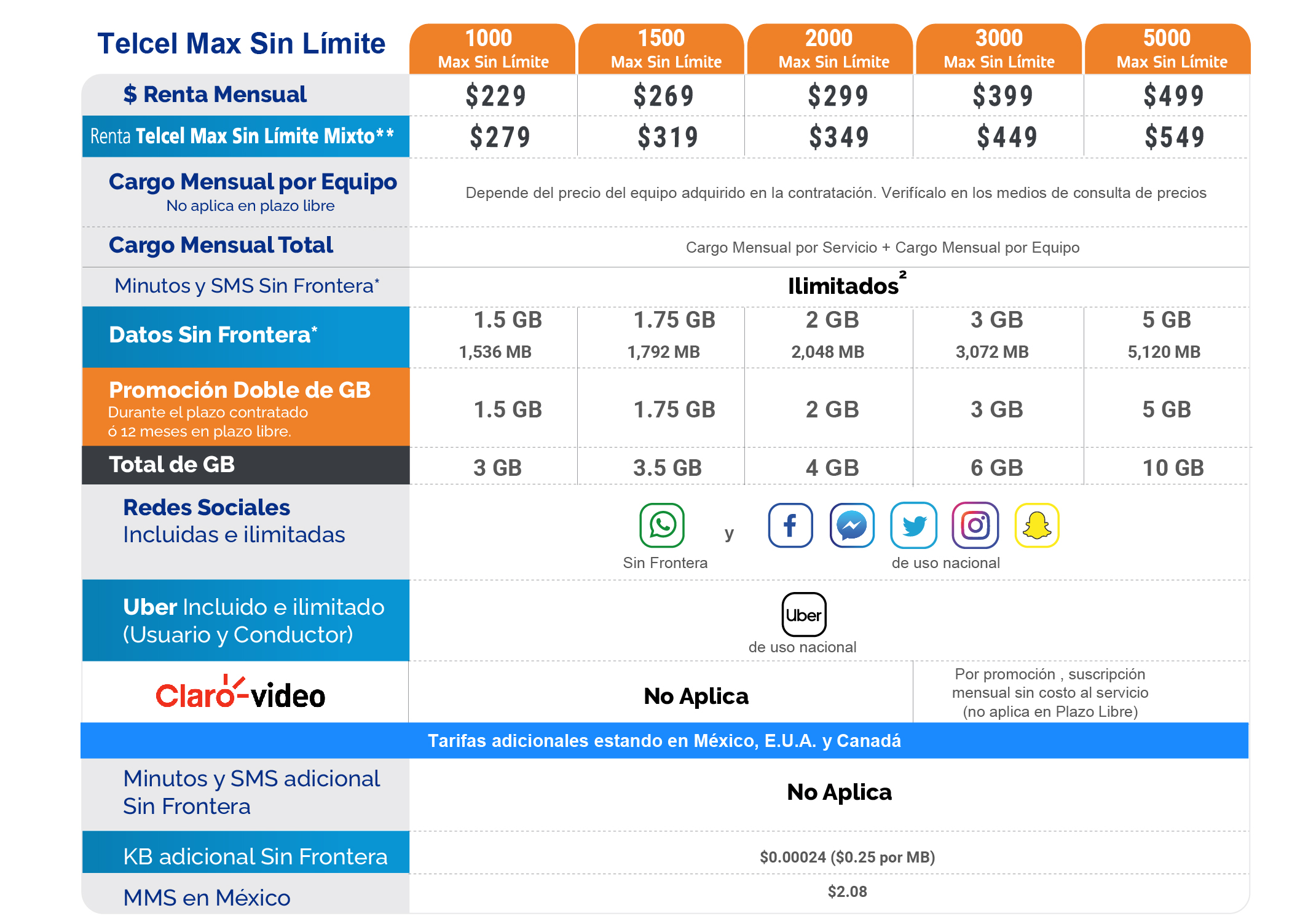Viewport: 1300px width, 924px height.
Task: Click the Claro video logo
Action: point(242,693)
